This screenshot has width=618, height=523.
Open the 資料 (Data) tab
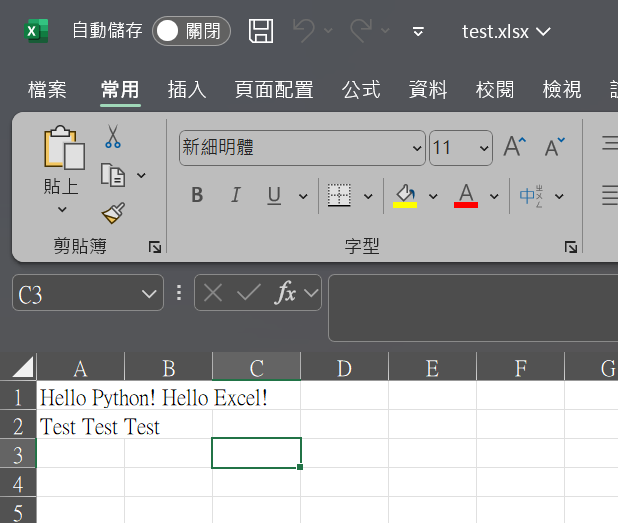428,89
